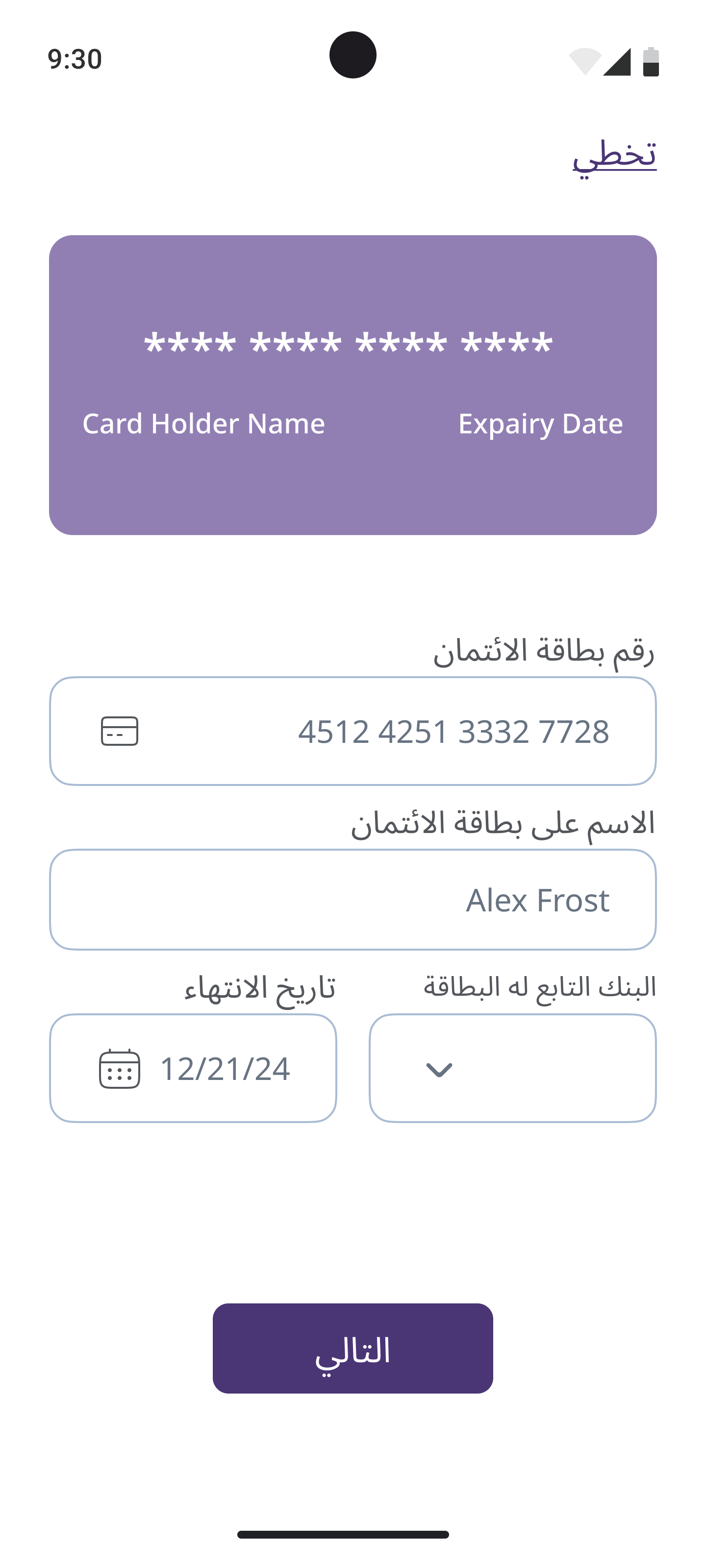The height and width of the screenshot is (1568, 706).
Task: Tap Expairy Date text on card
Action: (540, 424)
